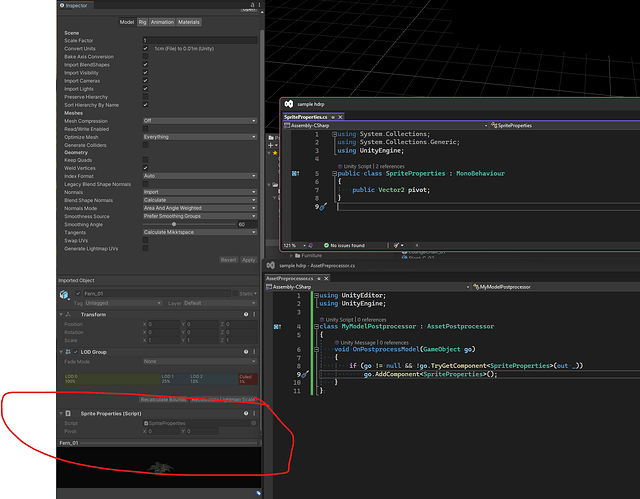Select the Materials tab
Image resolution: width=640 pixels, height=499 pixels.
tap(188, 21)
